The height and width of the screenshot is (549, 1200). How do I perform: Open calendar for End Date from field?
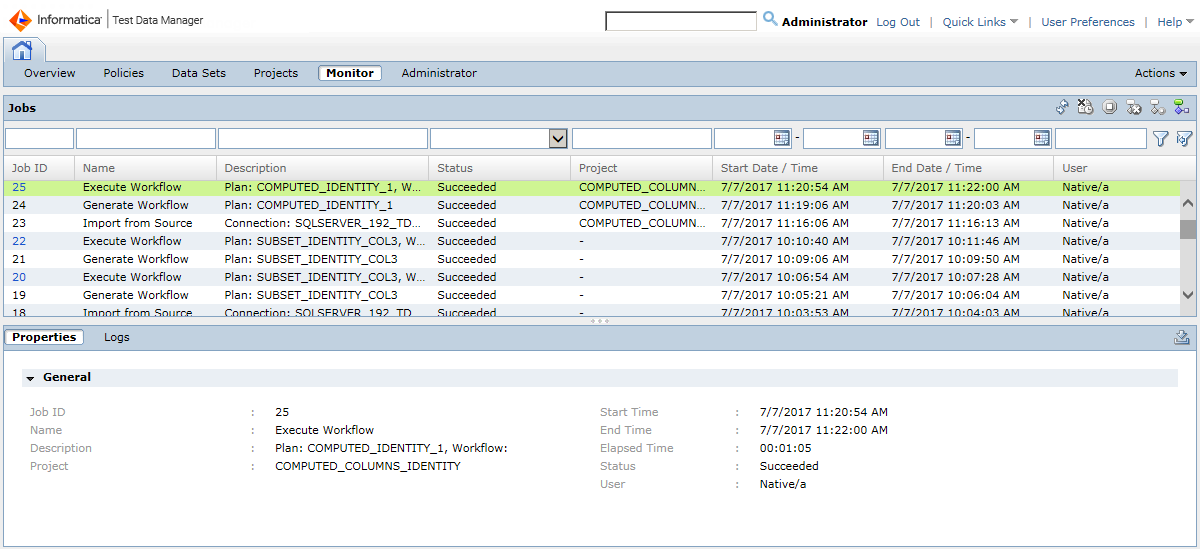tap(952, 138)
